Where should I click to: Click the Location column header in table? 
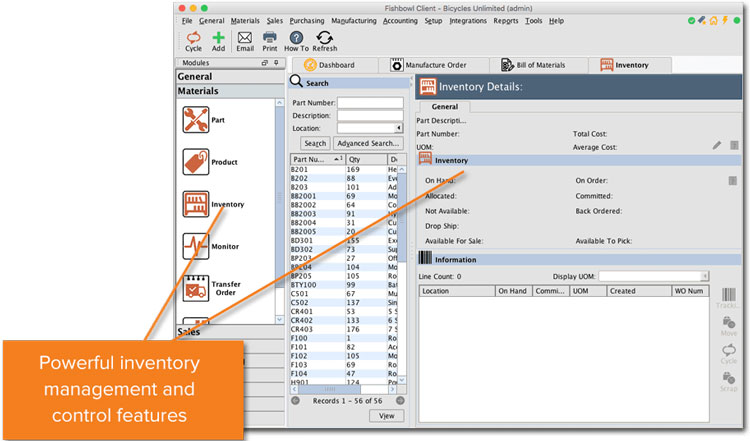457,291
